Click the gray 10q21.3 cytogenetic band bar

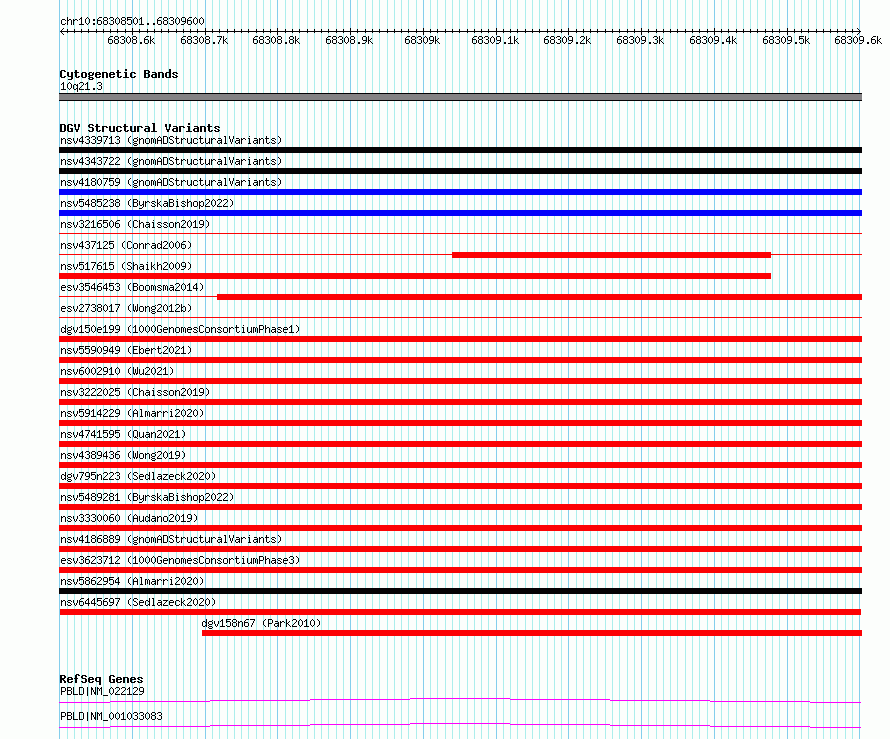click(x=460, y=97)
